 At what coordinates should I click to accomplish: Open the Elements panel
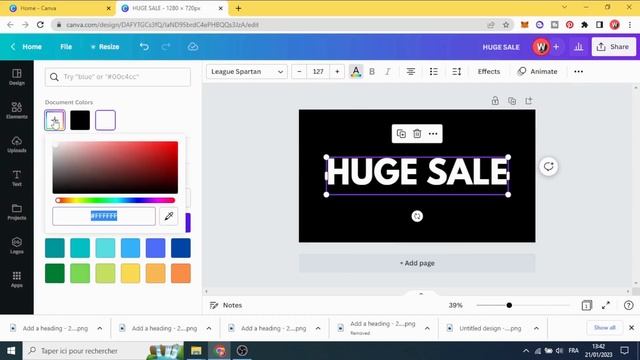coord(17,111)
